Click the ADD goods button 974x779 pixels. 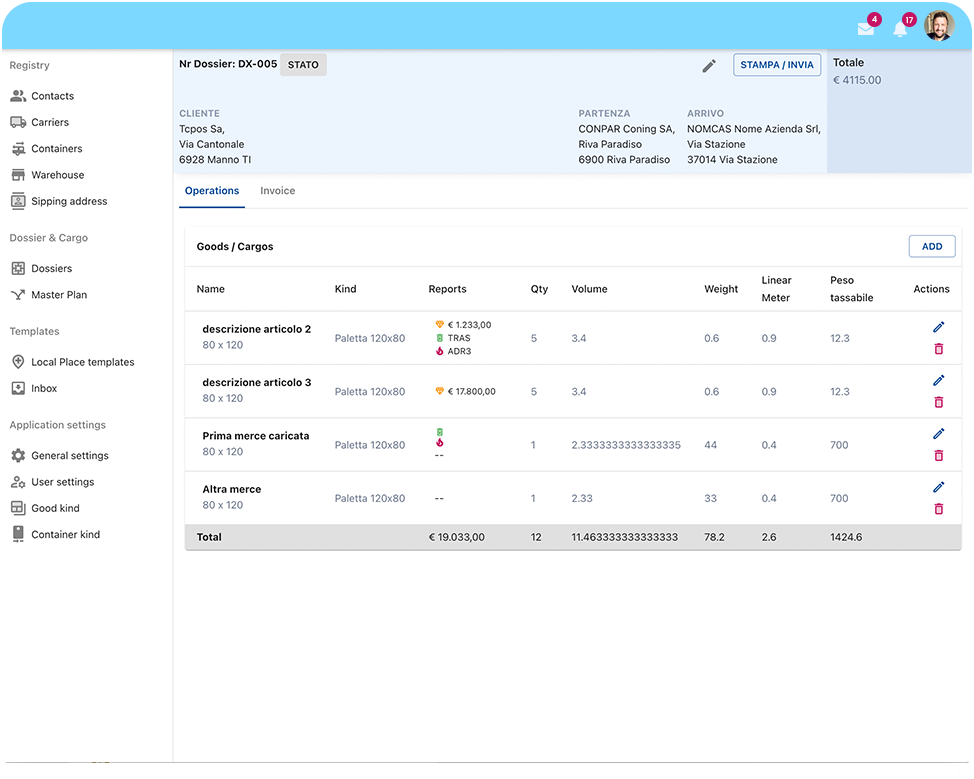pyautogui.click(x=932, y=247)
